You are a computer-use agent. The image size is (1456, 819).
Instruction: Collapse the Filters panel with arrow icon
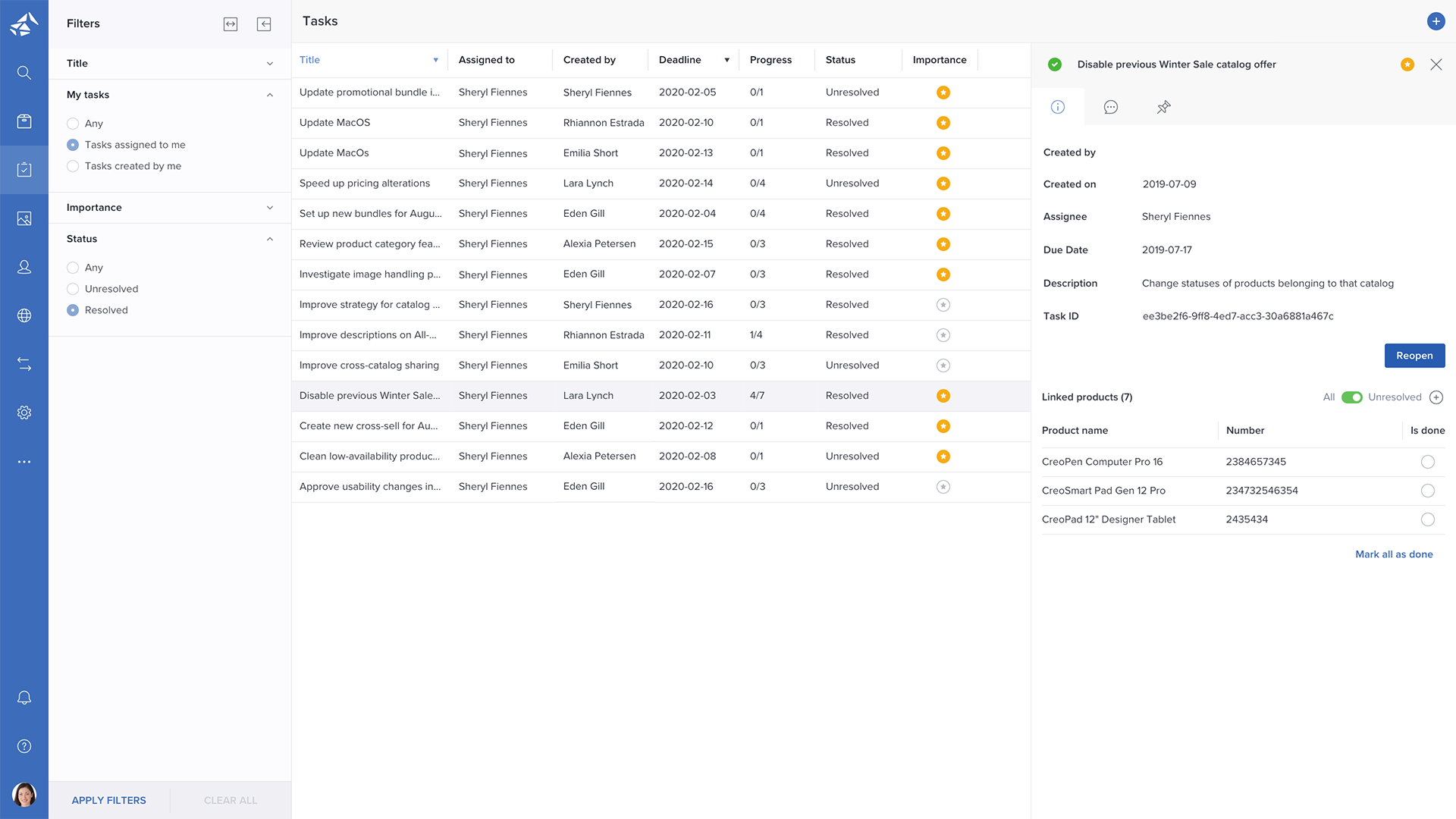(x=264, y=24)
